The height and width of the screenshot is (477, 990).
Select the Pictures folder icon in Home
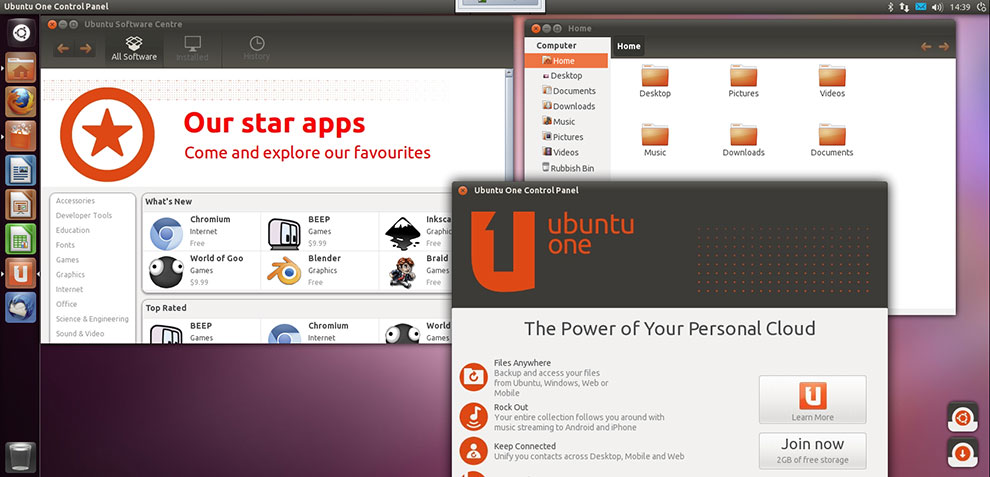(x=743, y=81)
